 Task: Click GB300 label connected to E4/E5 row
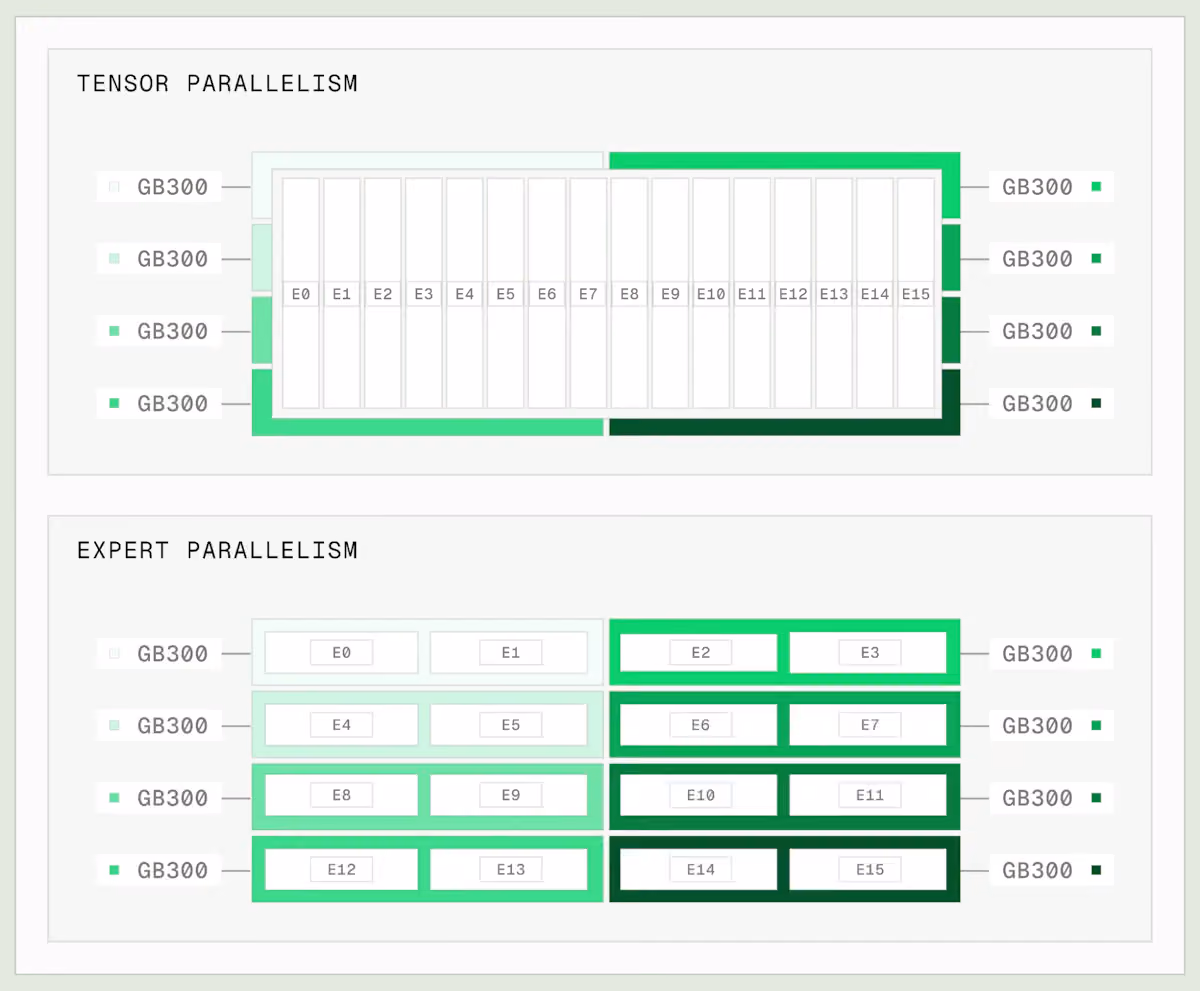[173, 726]
